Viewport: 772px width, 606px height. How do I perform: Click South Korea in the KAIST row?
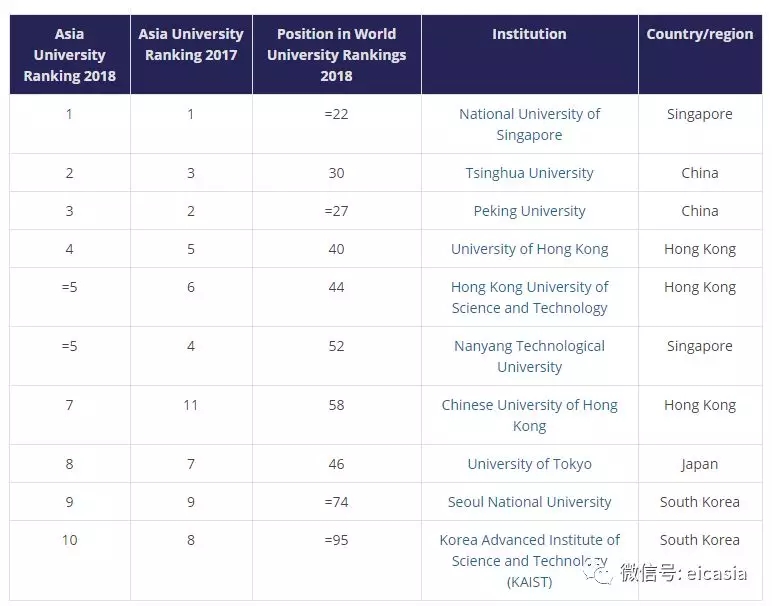click(x=700, y=540)
